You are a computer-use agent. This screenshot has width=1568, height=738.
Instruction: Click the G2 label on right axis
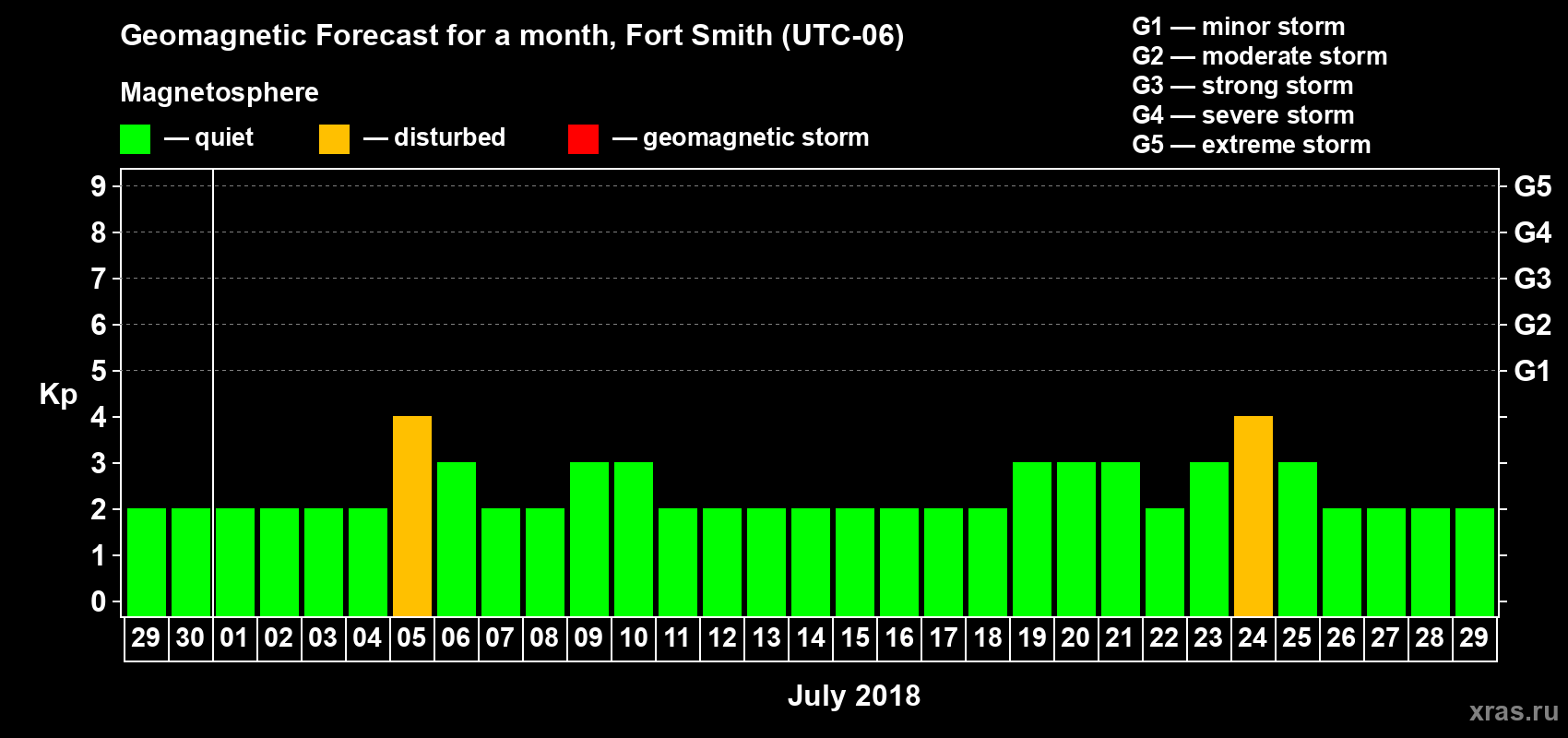(x=1533, y=325)
